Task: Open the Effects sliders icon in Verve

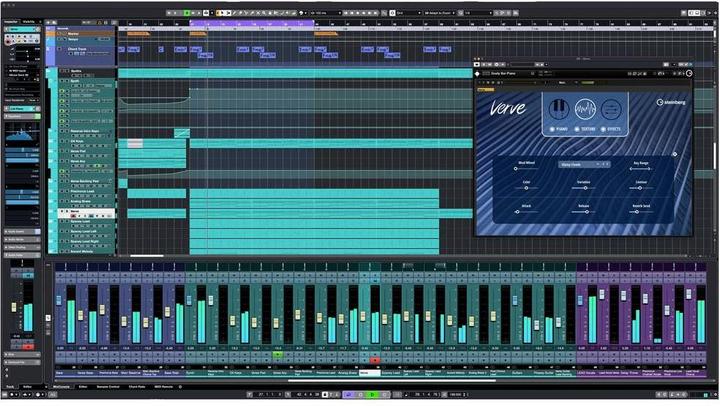Action: point(612,109)
